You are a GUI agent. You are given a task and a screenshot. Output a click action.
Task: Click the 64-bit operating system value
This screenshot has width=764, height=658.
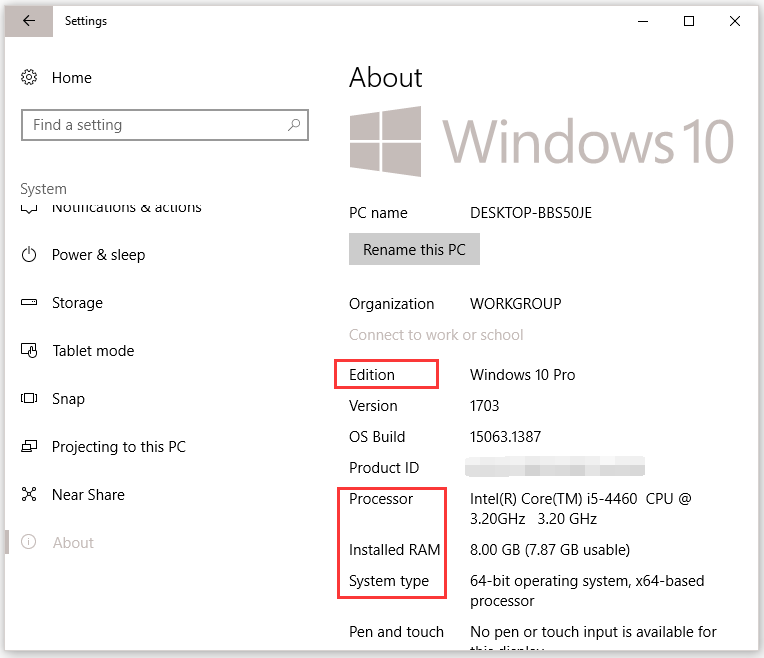tap(587, 591)
